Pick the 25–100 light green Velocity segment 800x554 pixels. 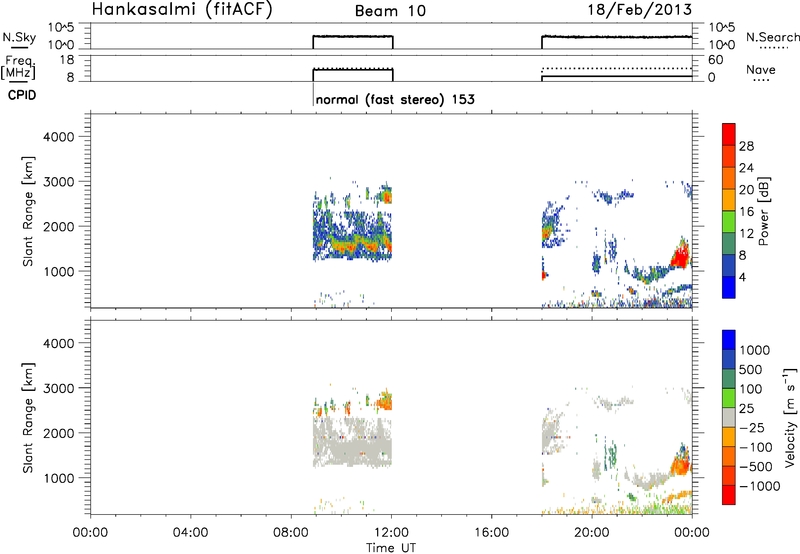[x=729, y=398]
